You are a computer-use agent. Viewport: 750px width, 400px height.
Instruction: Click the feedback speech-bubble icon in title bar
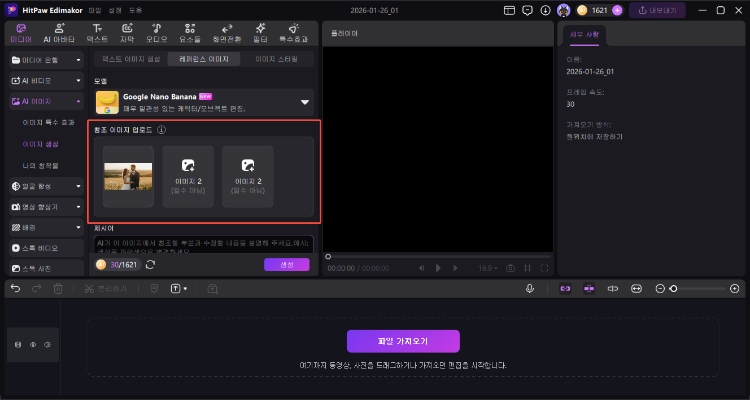tap(527, 10)
